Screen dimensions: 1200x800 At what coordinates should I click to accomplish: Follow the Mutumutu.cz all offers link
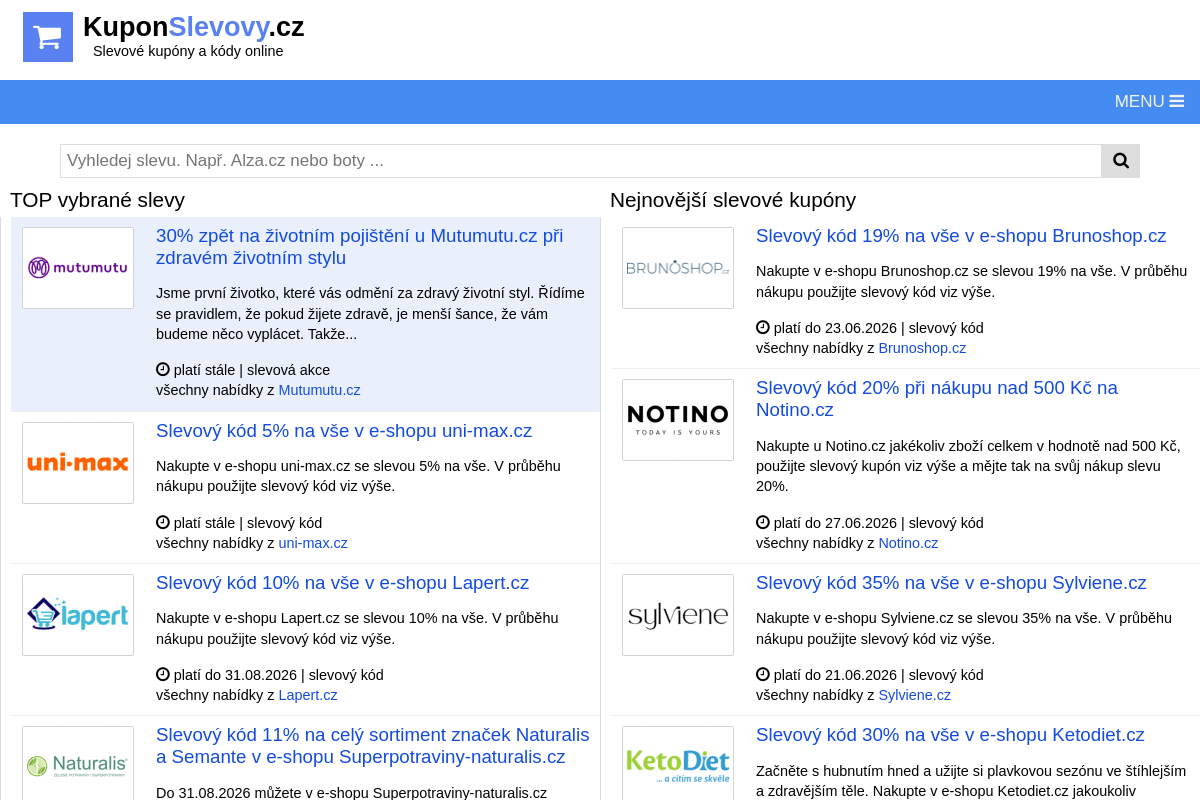pos(319,390)
